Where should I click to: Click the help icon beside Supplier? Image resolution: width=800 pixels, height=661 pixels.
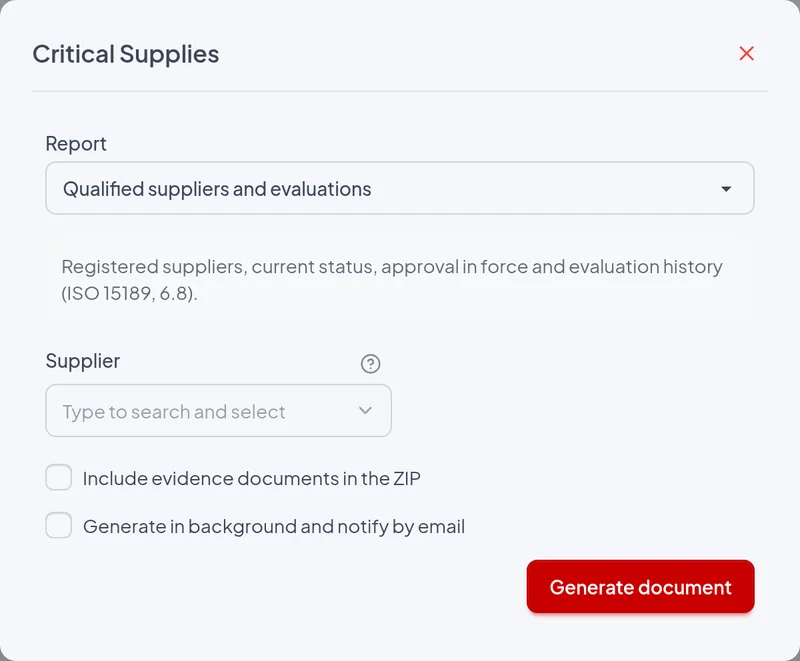click(x=370, y=364)
